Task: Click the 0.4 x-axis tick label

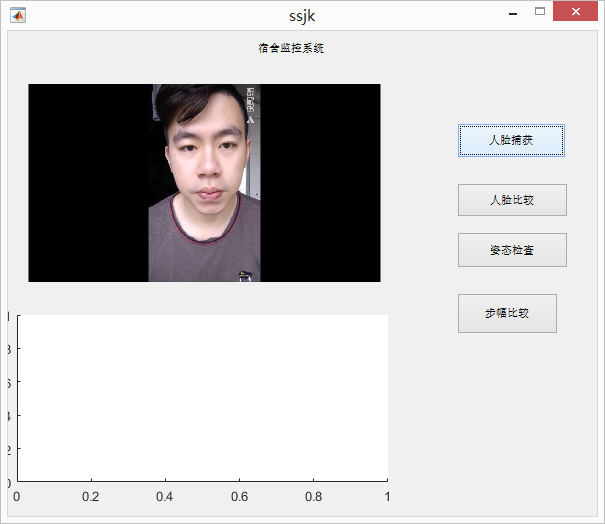Action: click(165, 496)
